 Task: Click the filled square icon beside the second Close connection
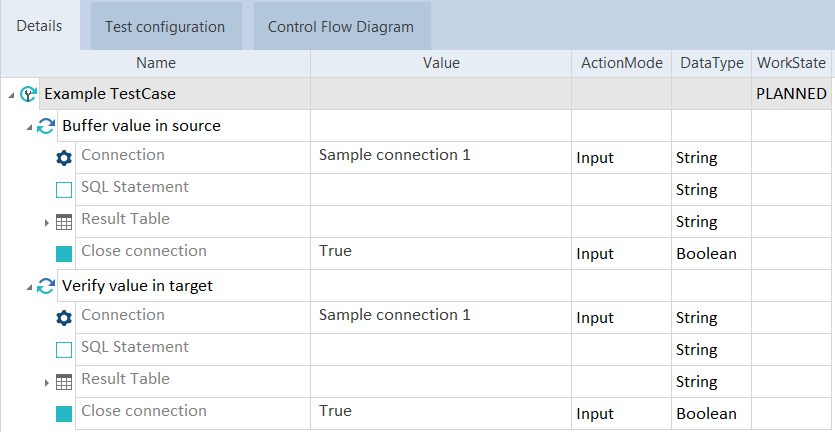(64, 414)
